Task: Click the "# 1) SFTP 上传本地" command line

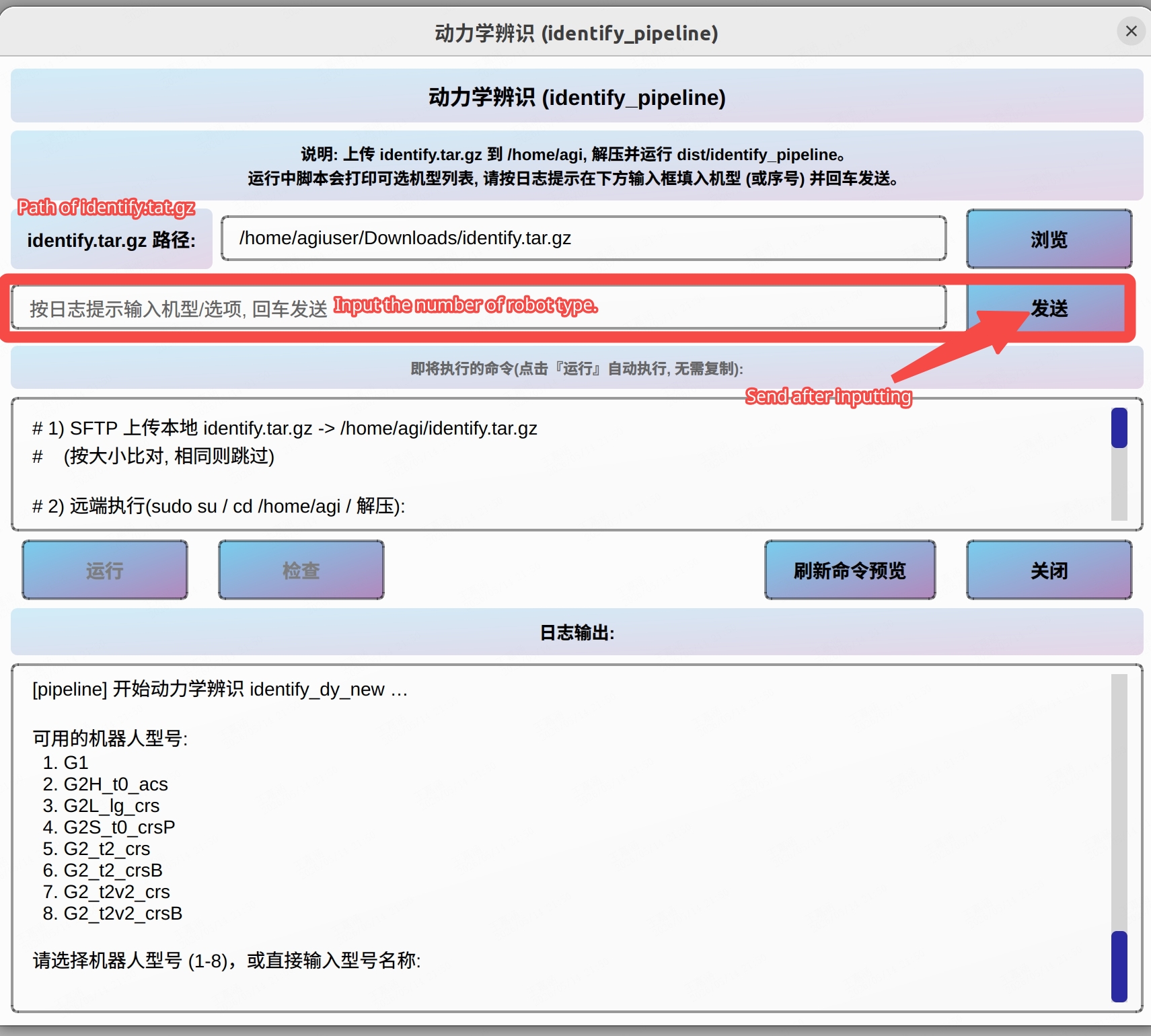Action: pos(285,428)
